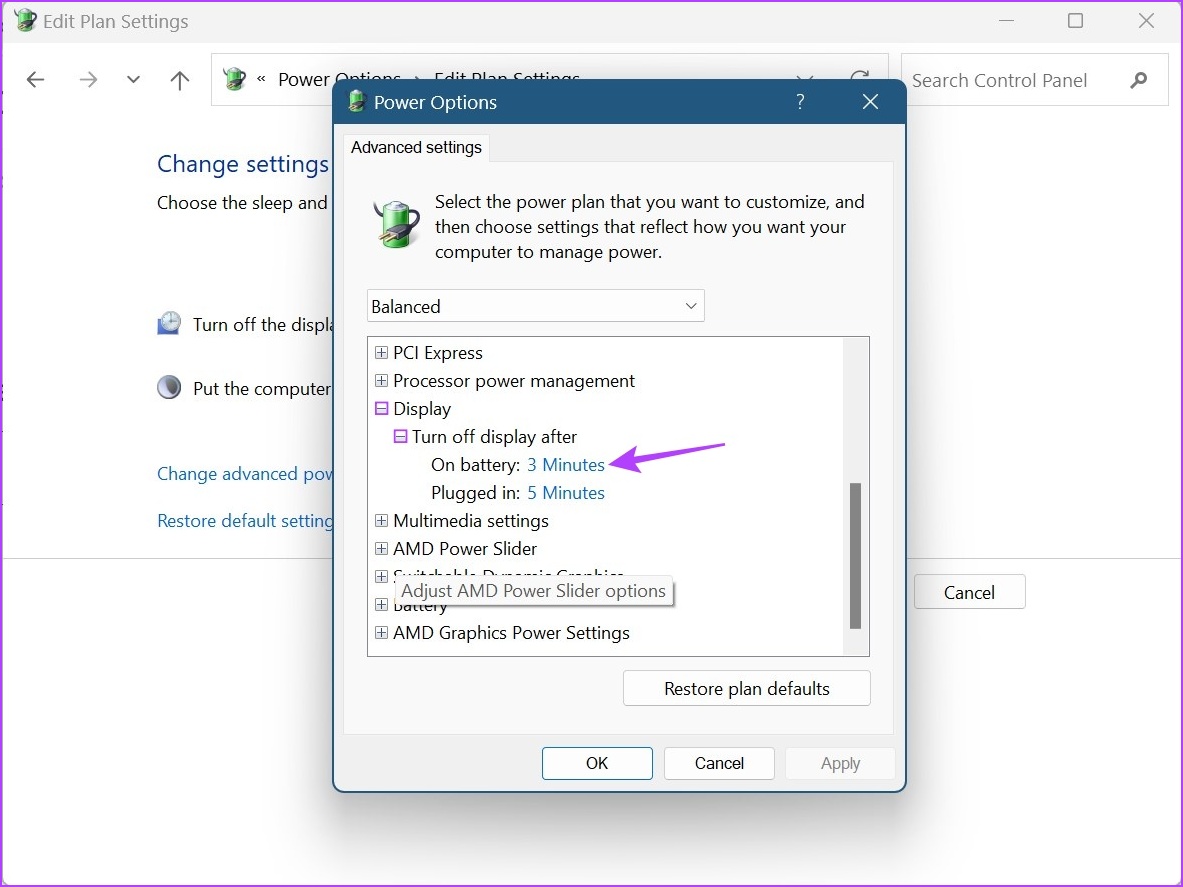Screen dimensions: 1183x887
Task: Collapse the Display node
Action: (382, 408)
